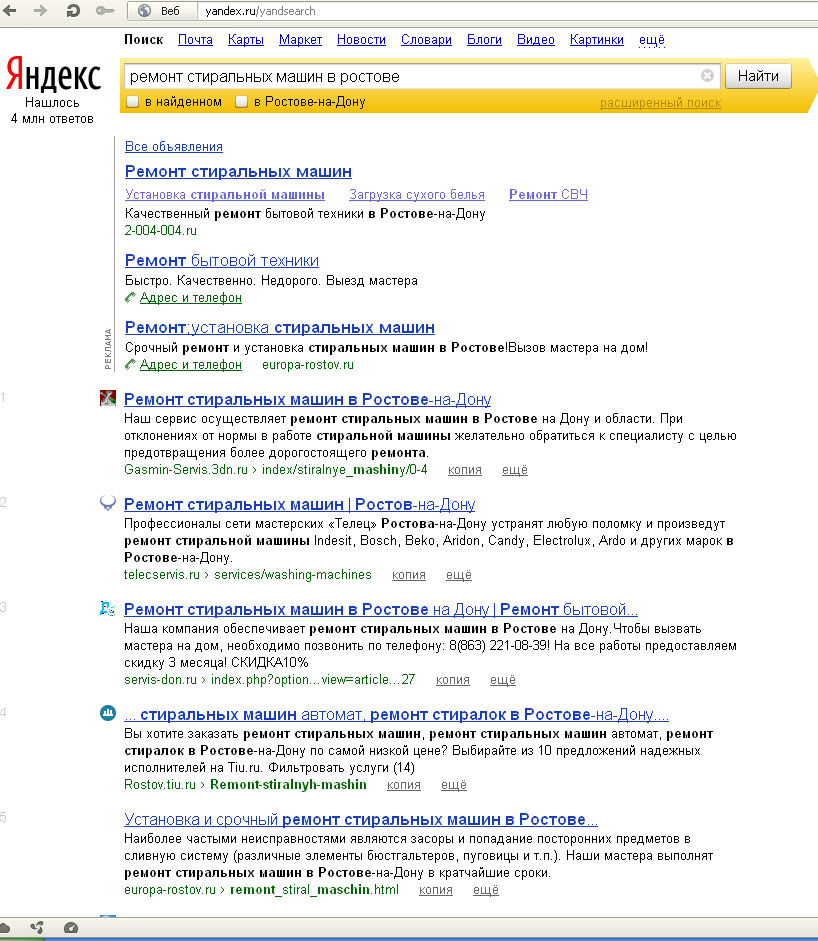Switch to Блоги search
Image resolution: width=818 pixels, height=941 pixels.
point(484,40)
